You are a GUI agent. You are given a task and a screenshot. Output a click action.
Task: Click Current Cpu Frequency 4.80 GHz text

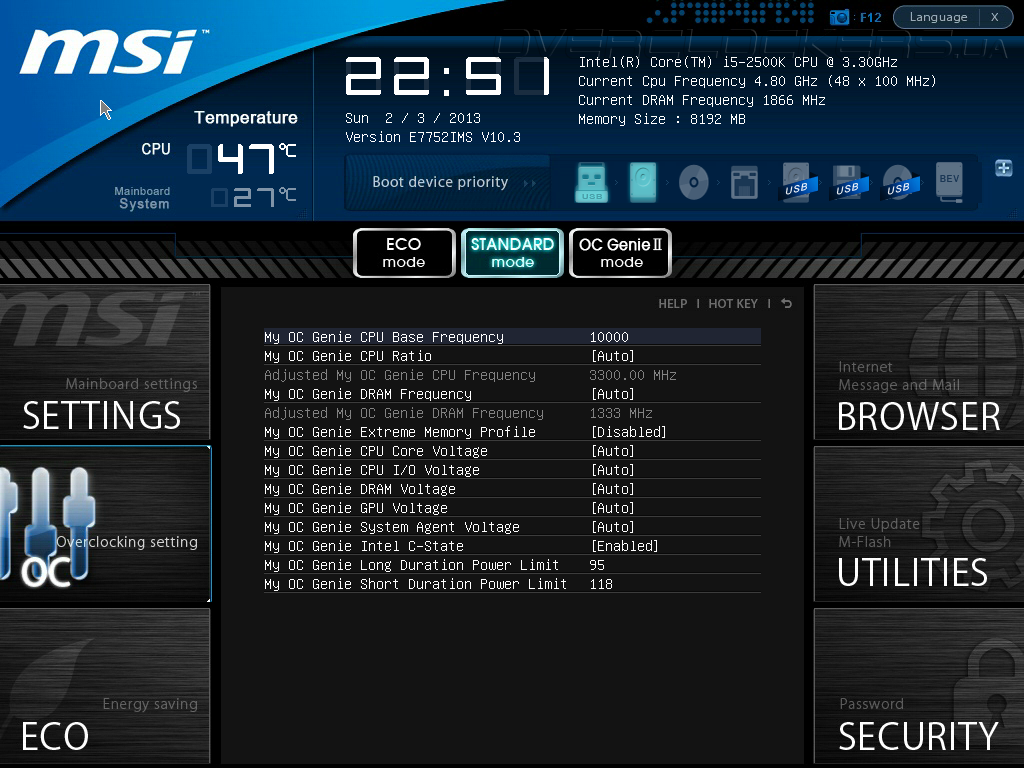click(x=757, y=81)
